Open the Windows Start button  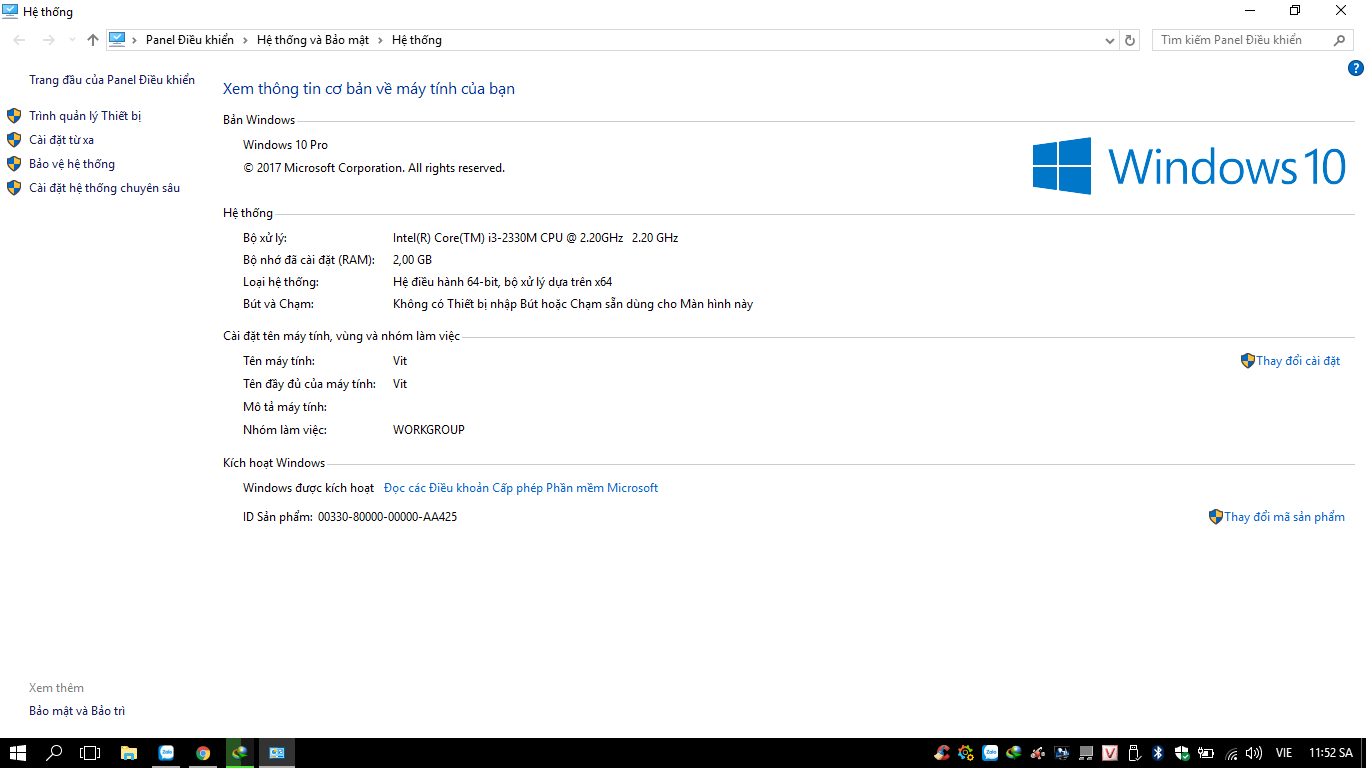click(x=18, y=753)
